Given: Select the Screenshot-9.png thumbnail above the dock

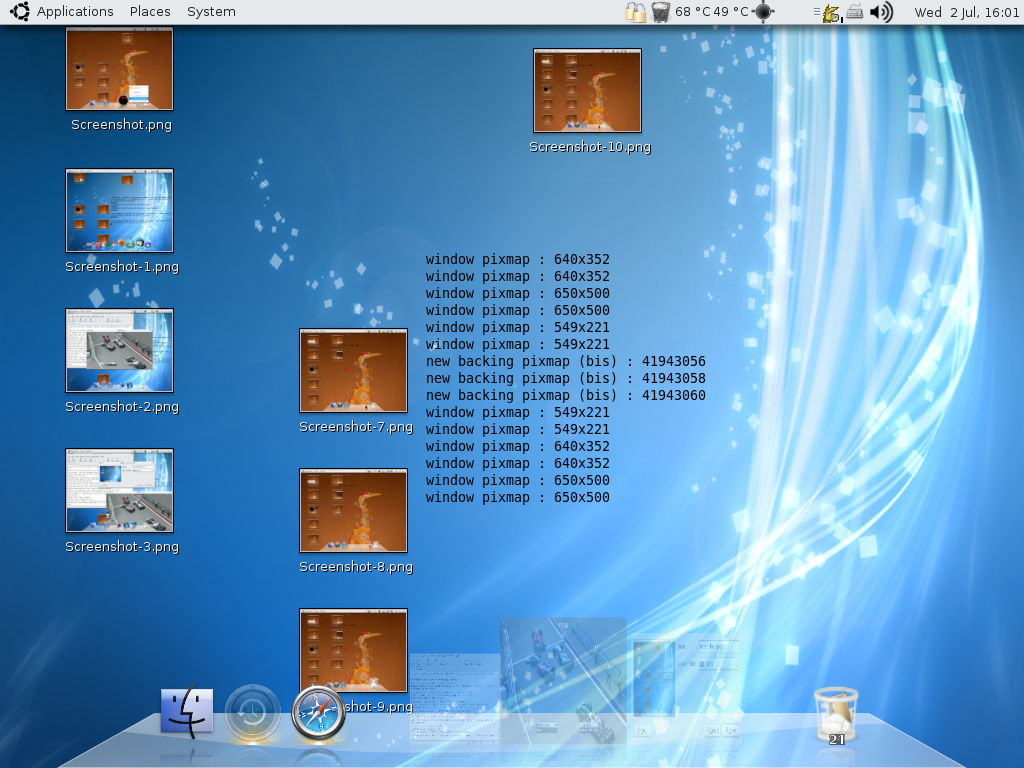Looking at the screenshot, I should click(x=353, y=650).
